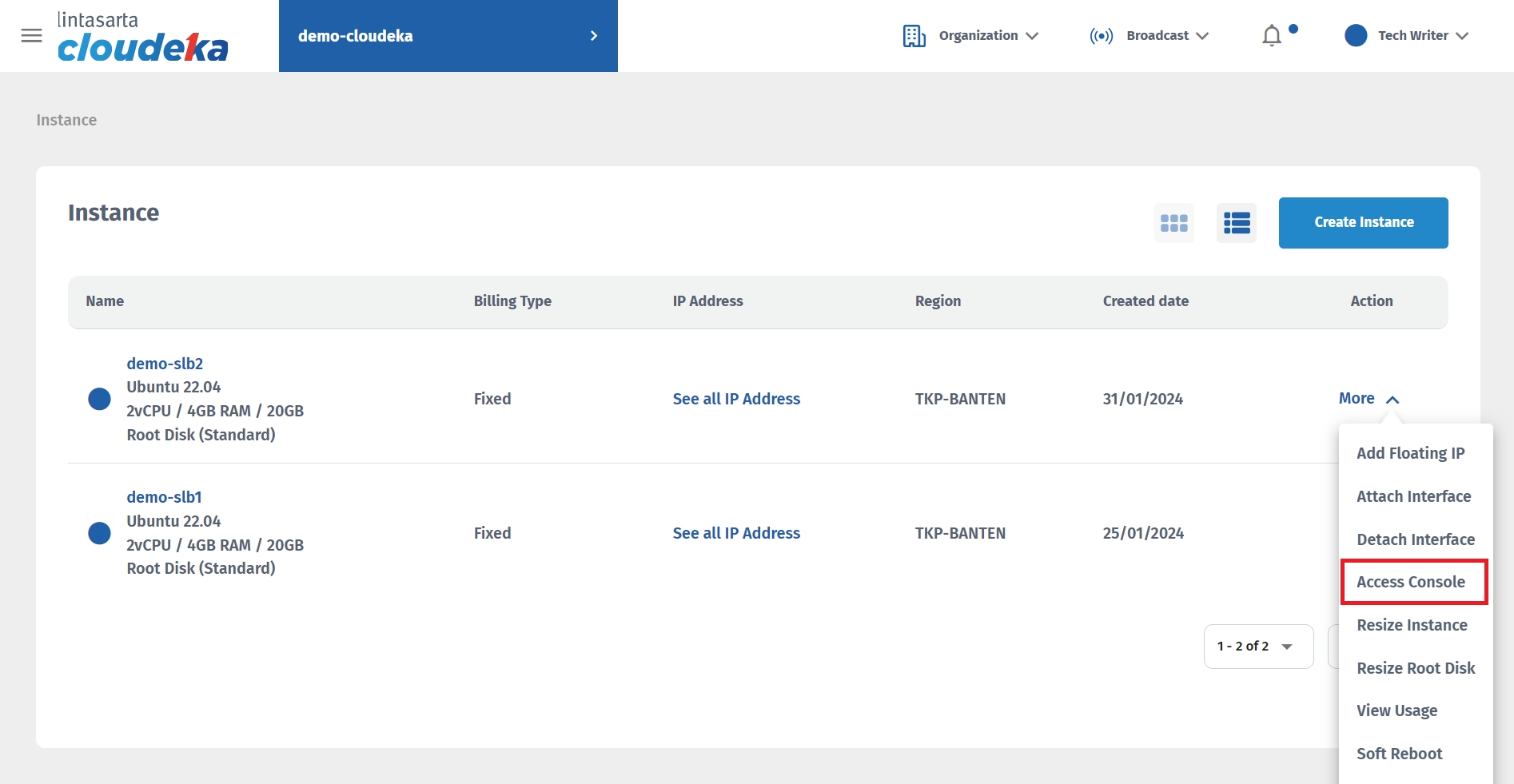View all IP addresses for demo-slb1
This screenshot has height=784, width=1514.
point(736,533)
